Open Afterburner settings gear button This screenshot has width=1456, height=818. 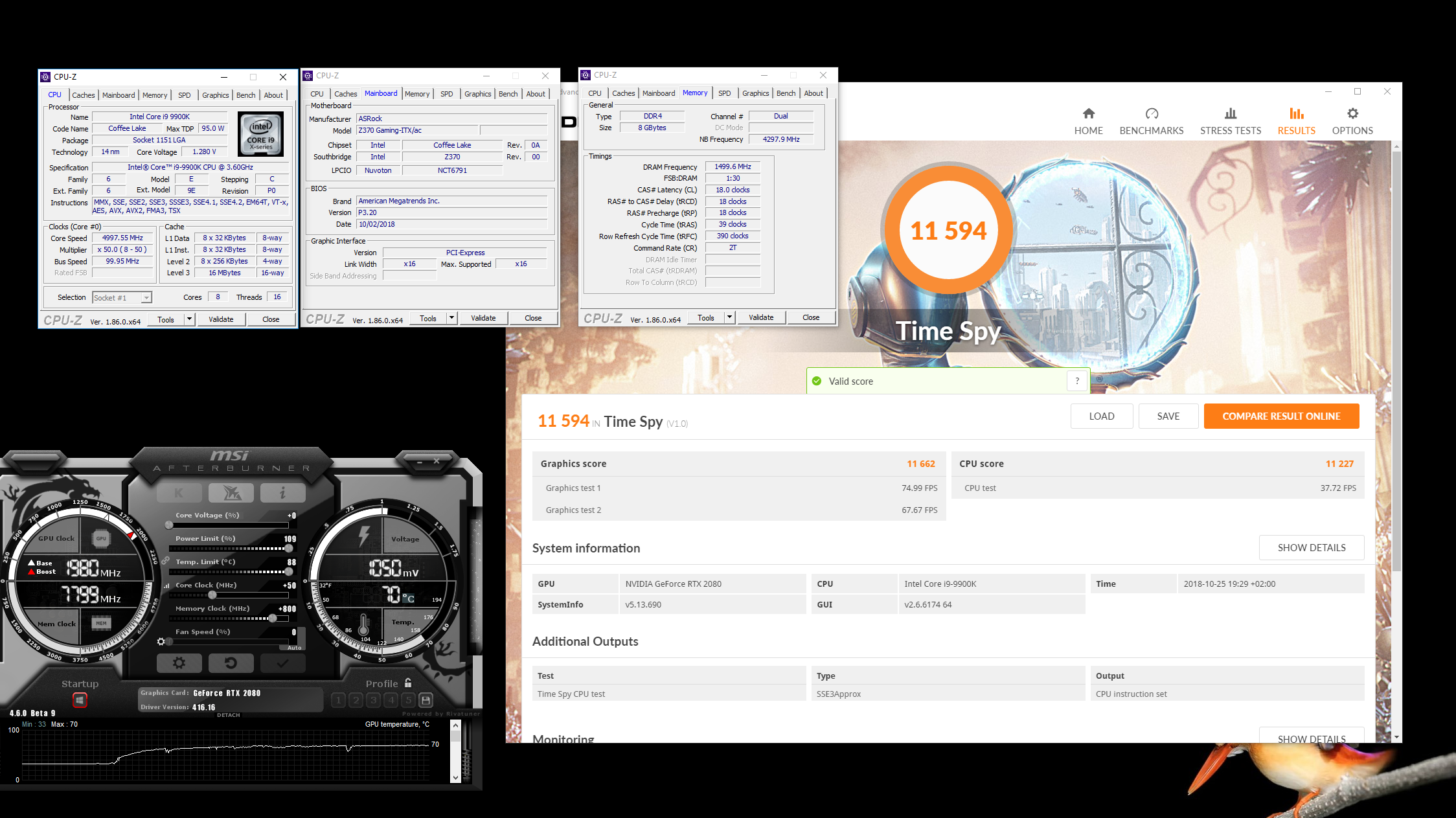[179, 663]
